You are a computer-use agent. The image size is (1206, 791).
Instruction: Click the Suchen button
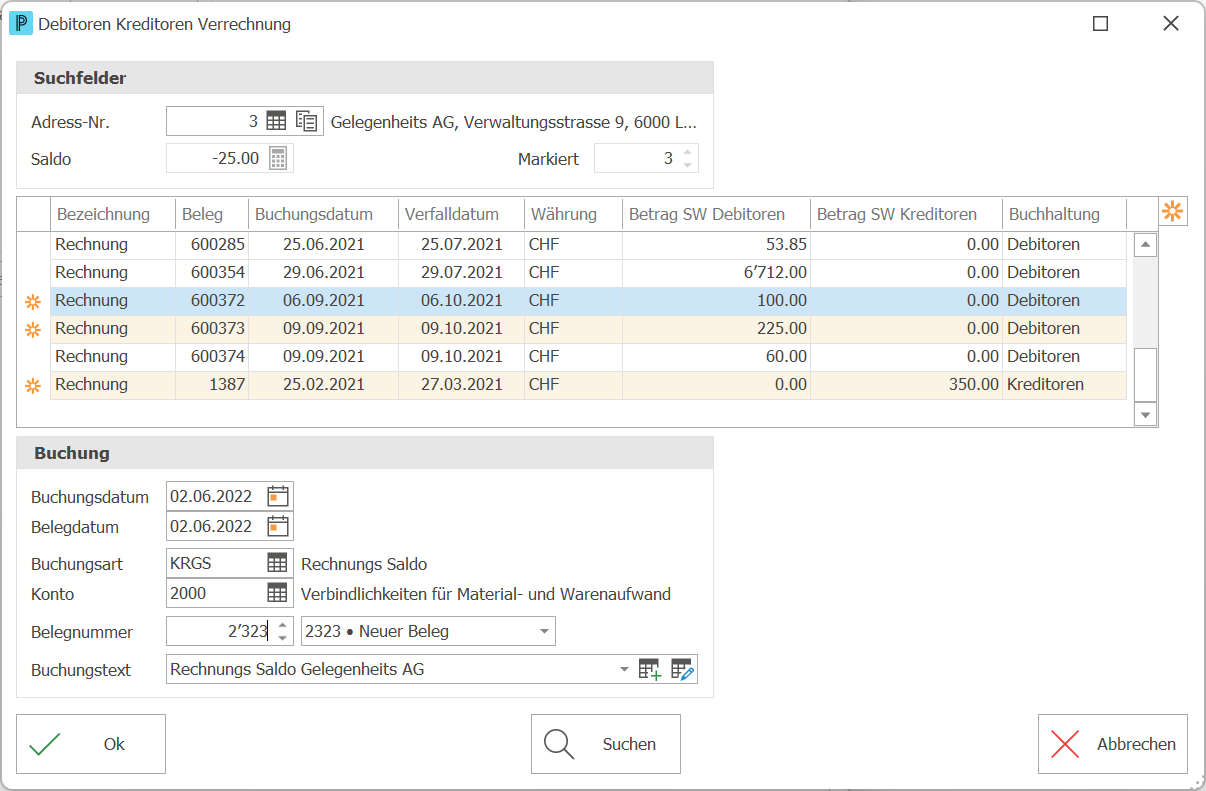click(606, 744)
